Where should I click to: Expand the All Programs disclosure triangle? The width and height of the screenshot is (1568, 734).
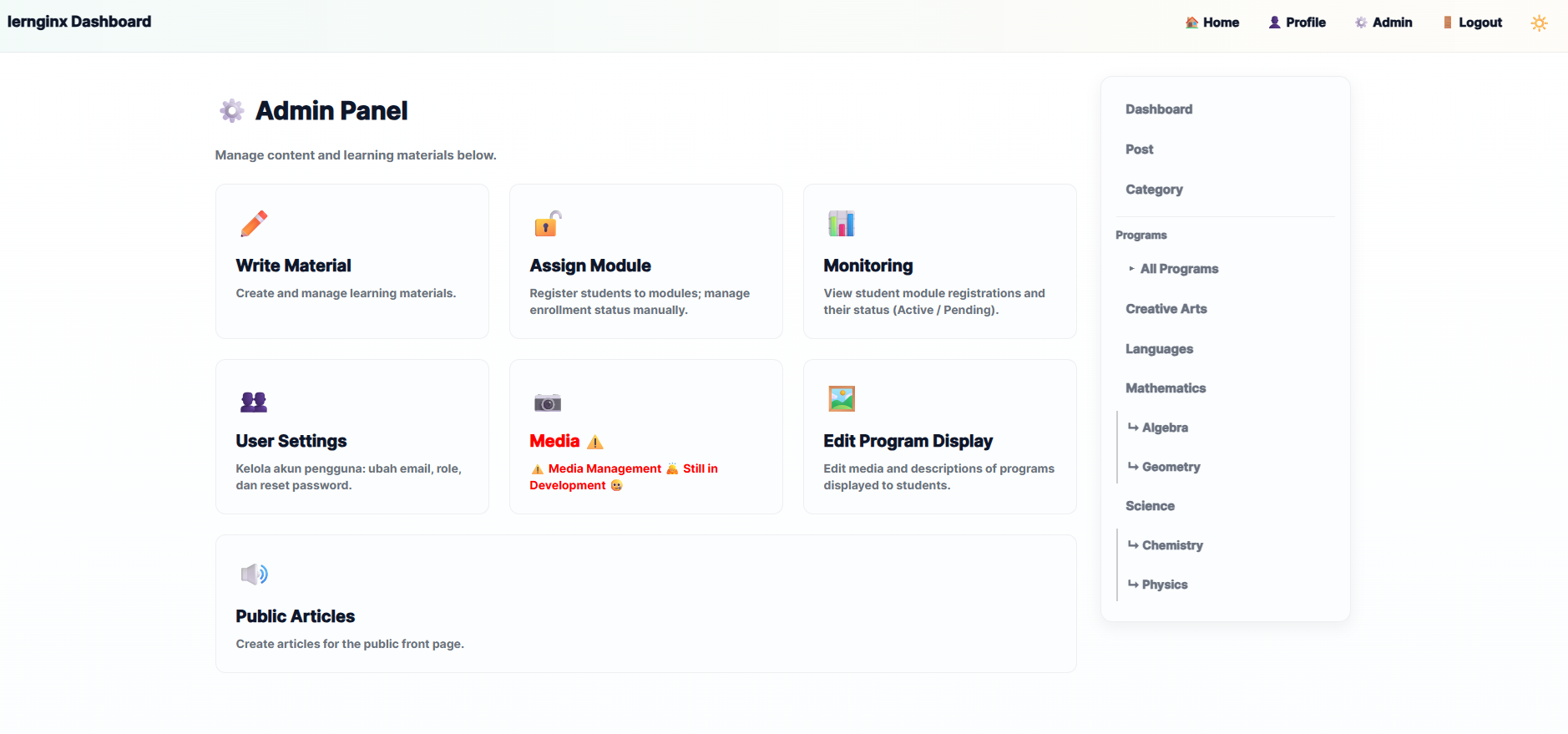point(1131,269)
